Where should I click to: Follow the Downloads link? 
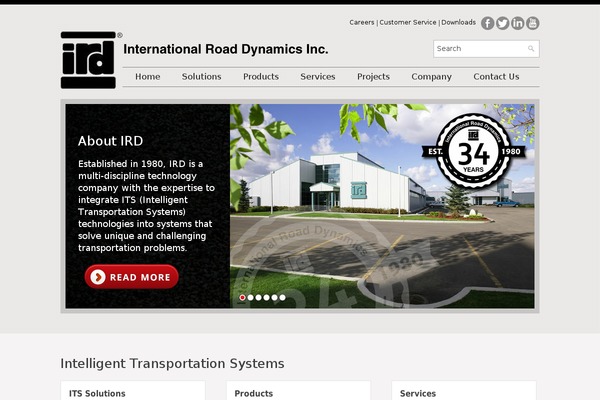point(458,22)
